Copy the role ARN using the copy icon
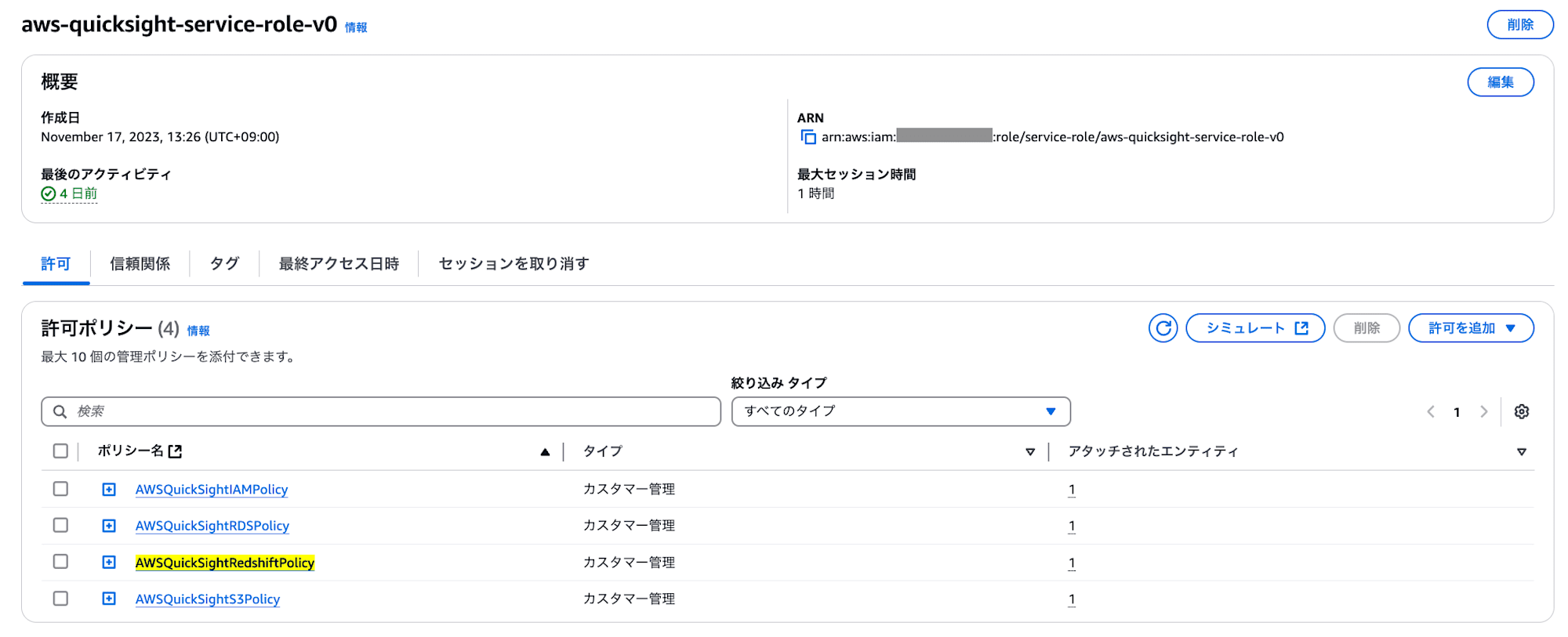The image size is (1568, 637). click(808, 137)
